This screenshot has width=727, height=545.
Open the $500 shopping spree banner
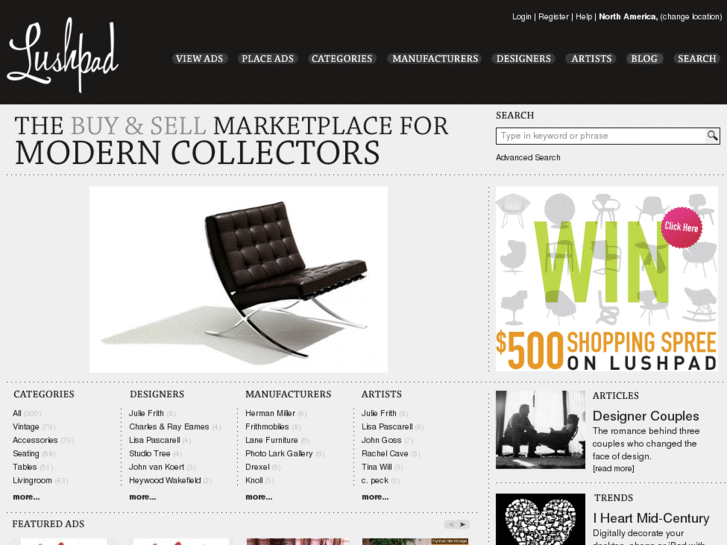point(606,279)
